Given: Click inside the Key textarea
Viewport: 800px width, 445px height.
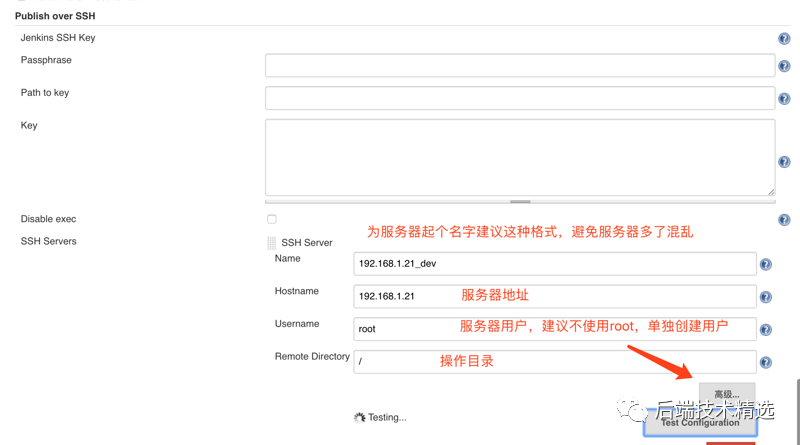Looking at the screenshot, I should point(520,157).
